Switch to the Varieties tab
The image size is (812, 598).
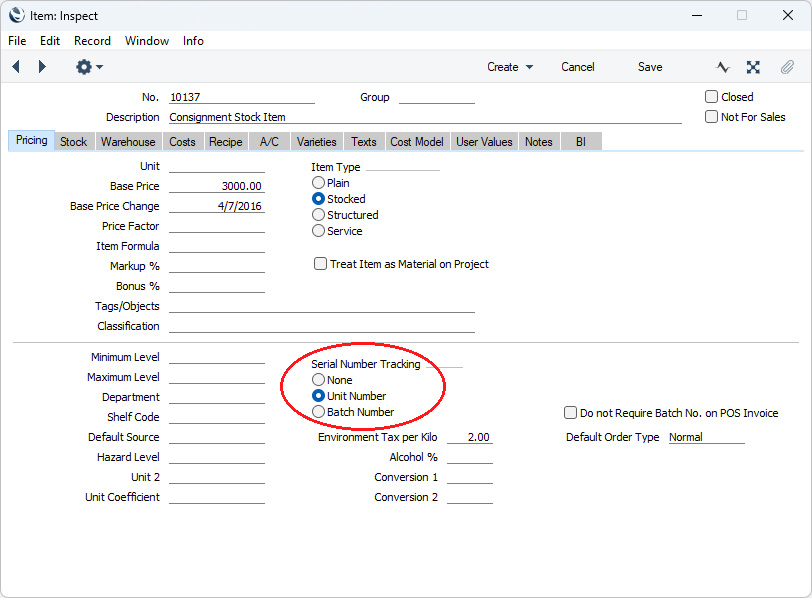tap(316, 142)
